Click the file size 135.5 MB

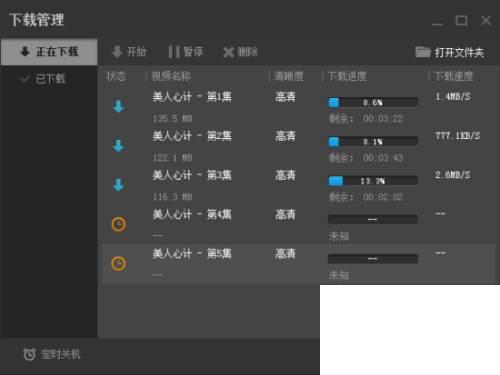172,119
